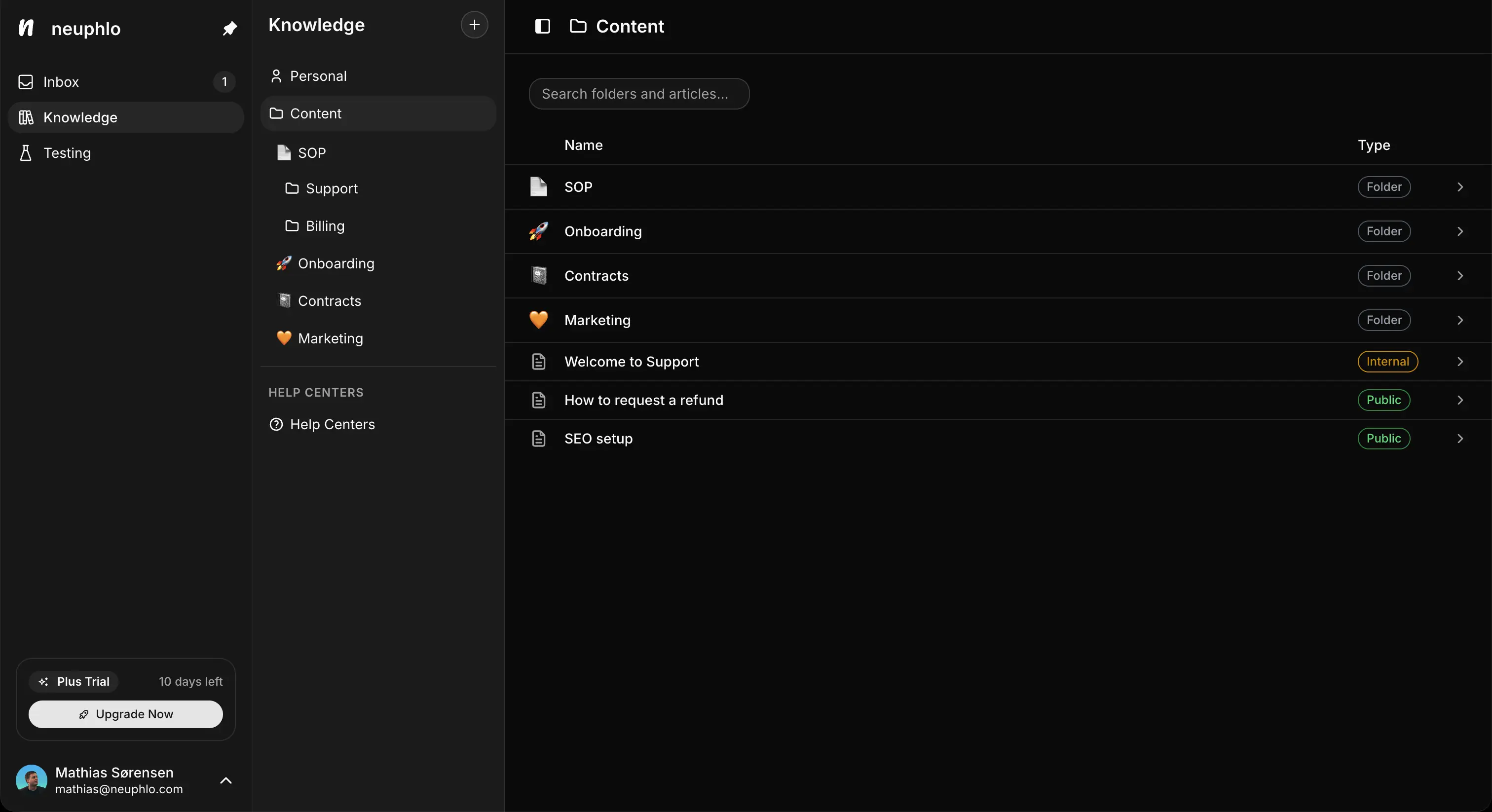Open Help Centers via the question mark icon
The height and width of the screenshot is (812, 1492).
point(276,424)
